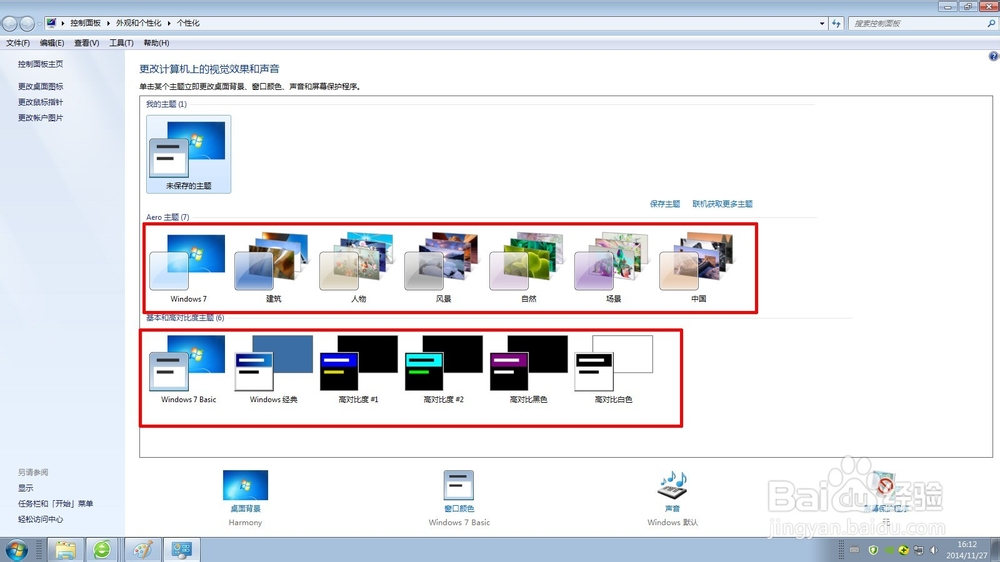Open the Windows Start orb

16,549
